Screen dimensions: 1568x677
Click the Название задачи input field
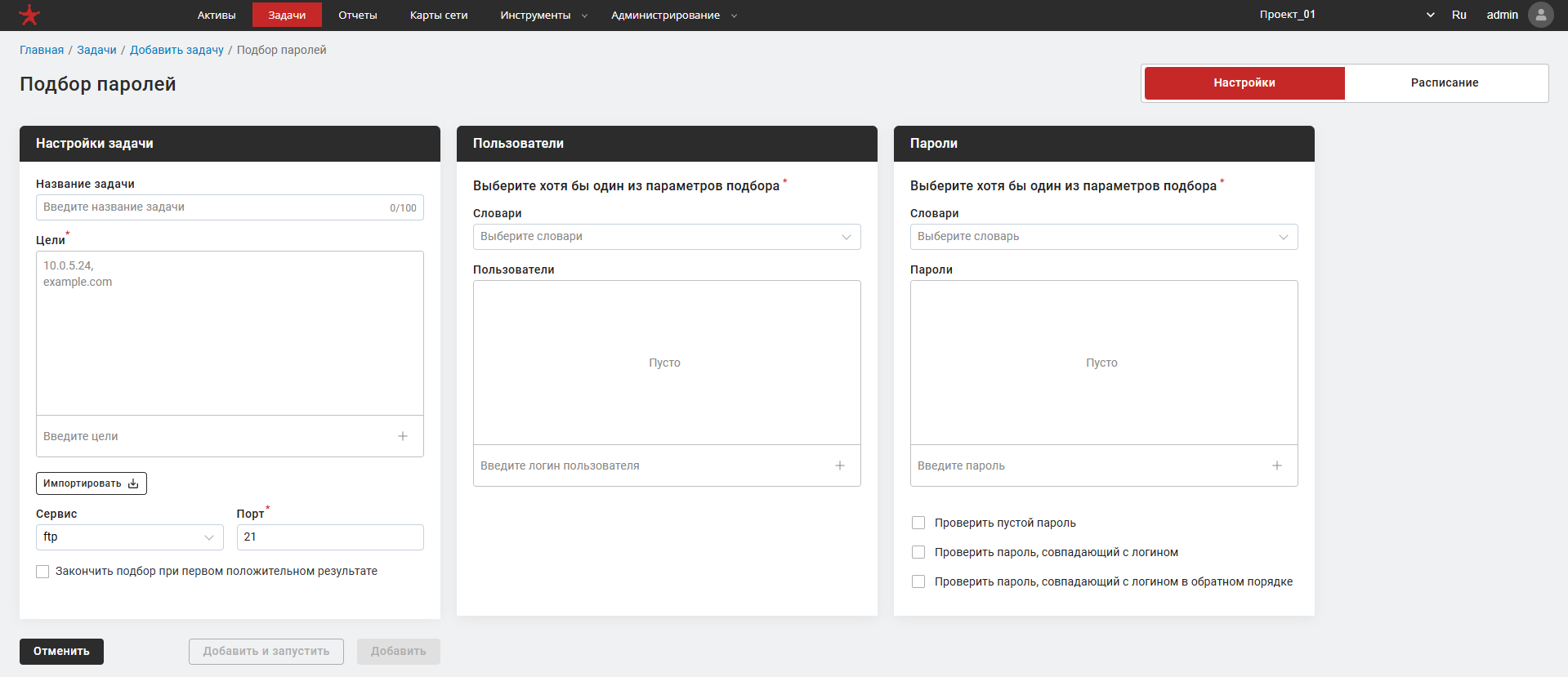click(230, 207)
